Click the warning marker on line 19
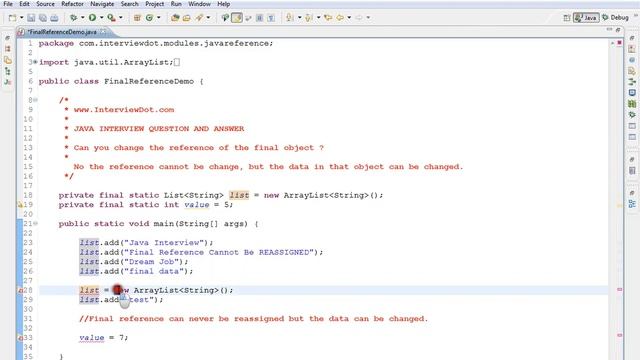 (20, 204)
